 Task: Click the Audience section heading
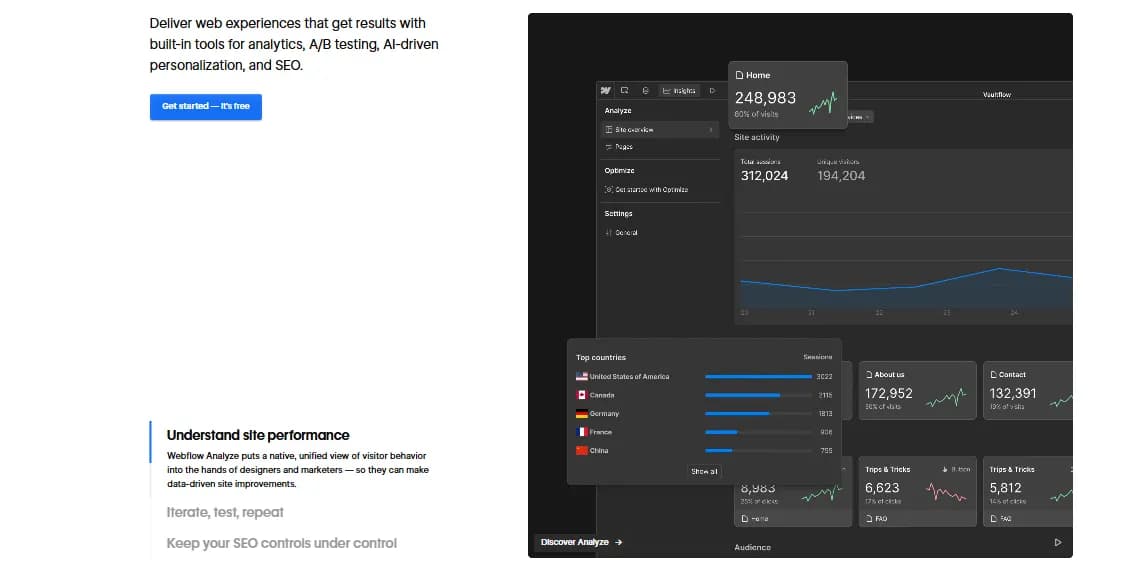752,548
